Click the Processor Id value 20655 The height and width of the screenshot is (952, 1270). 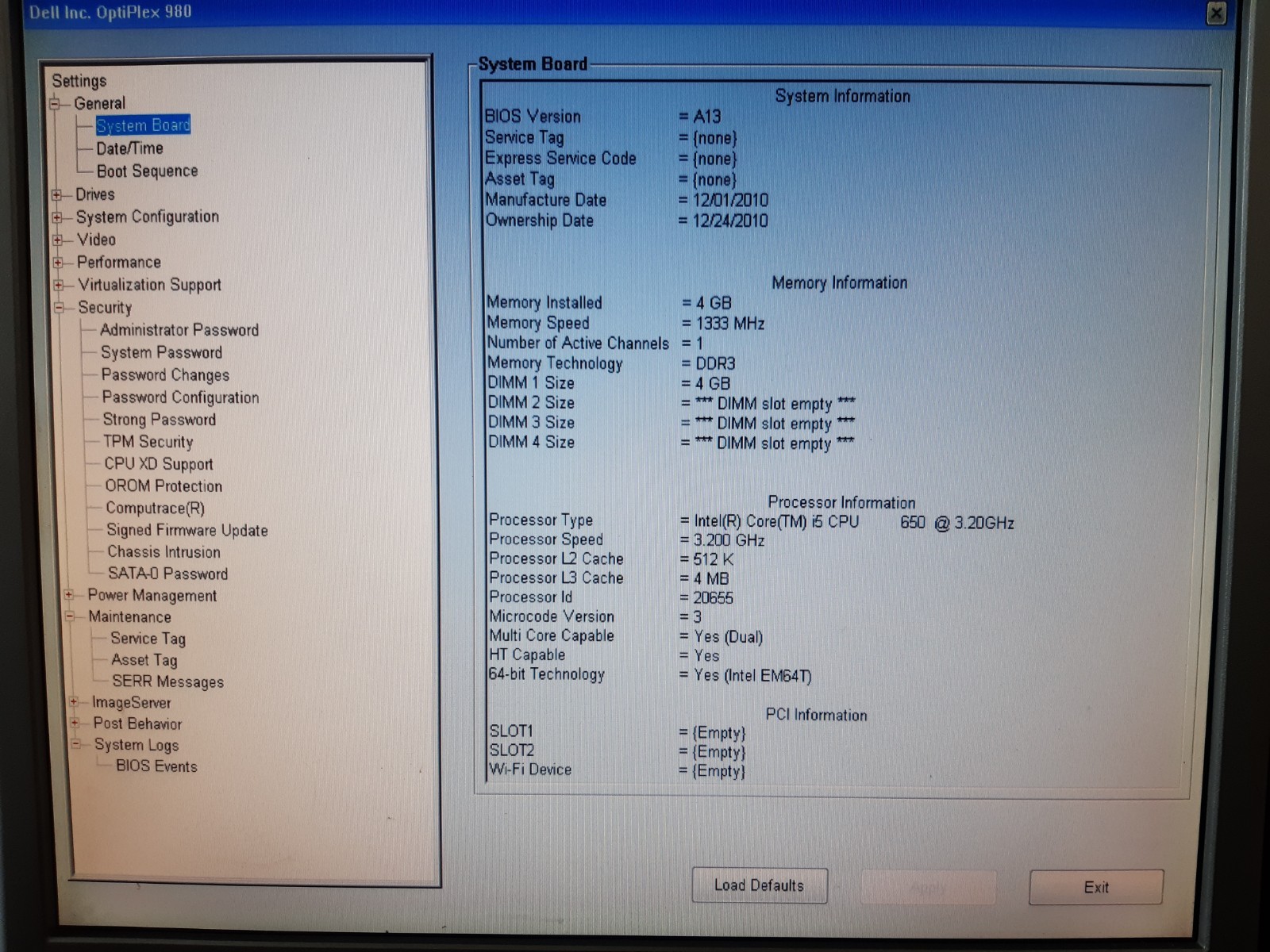[x=713, y=598]
